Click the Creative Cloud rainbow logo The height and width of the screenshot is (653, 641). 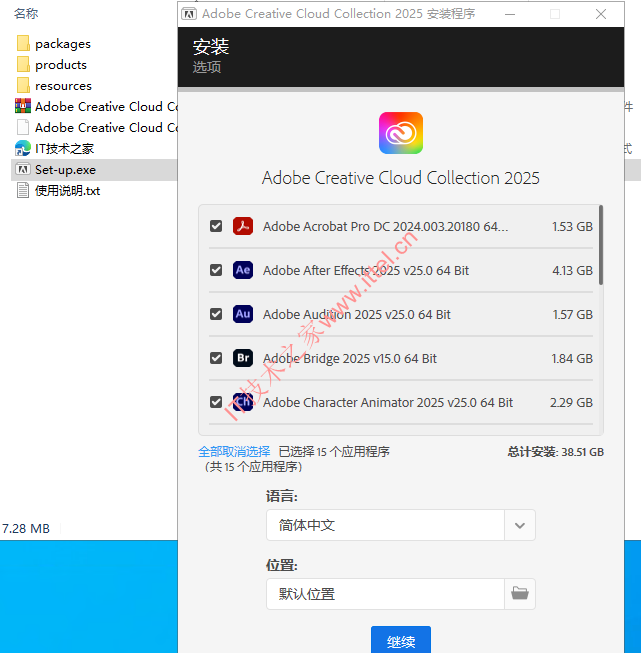pos(401,133)
